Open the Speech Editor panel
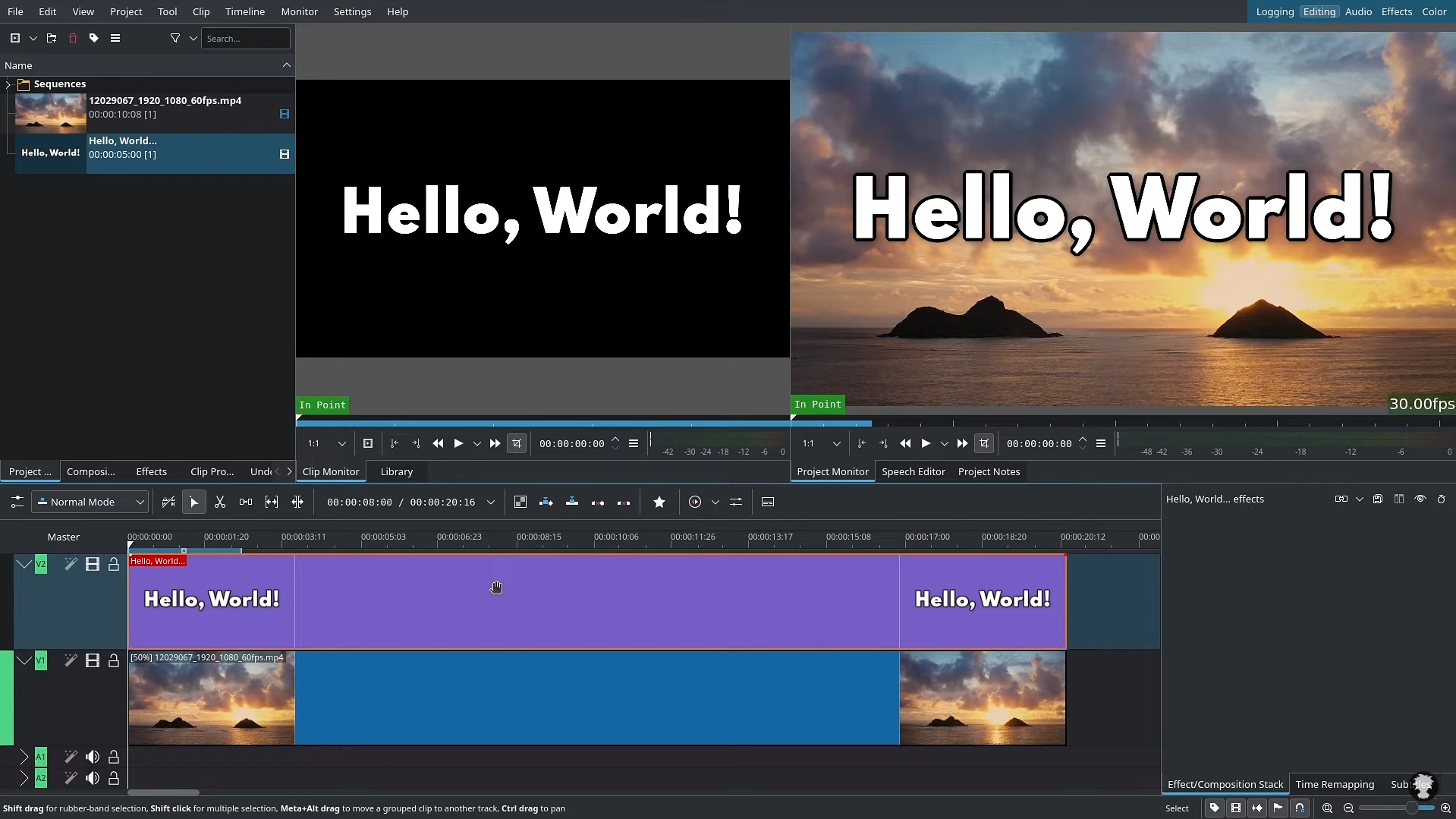The height and width of the screenshot is (819, 1456). (x=913, y=471)
